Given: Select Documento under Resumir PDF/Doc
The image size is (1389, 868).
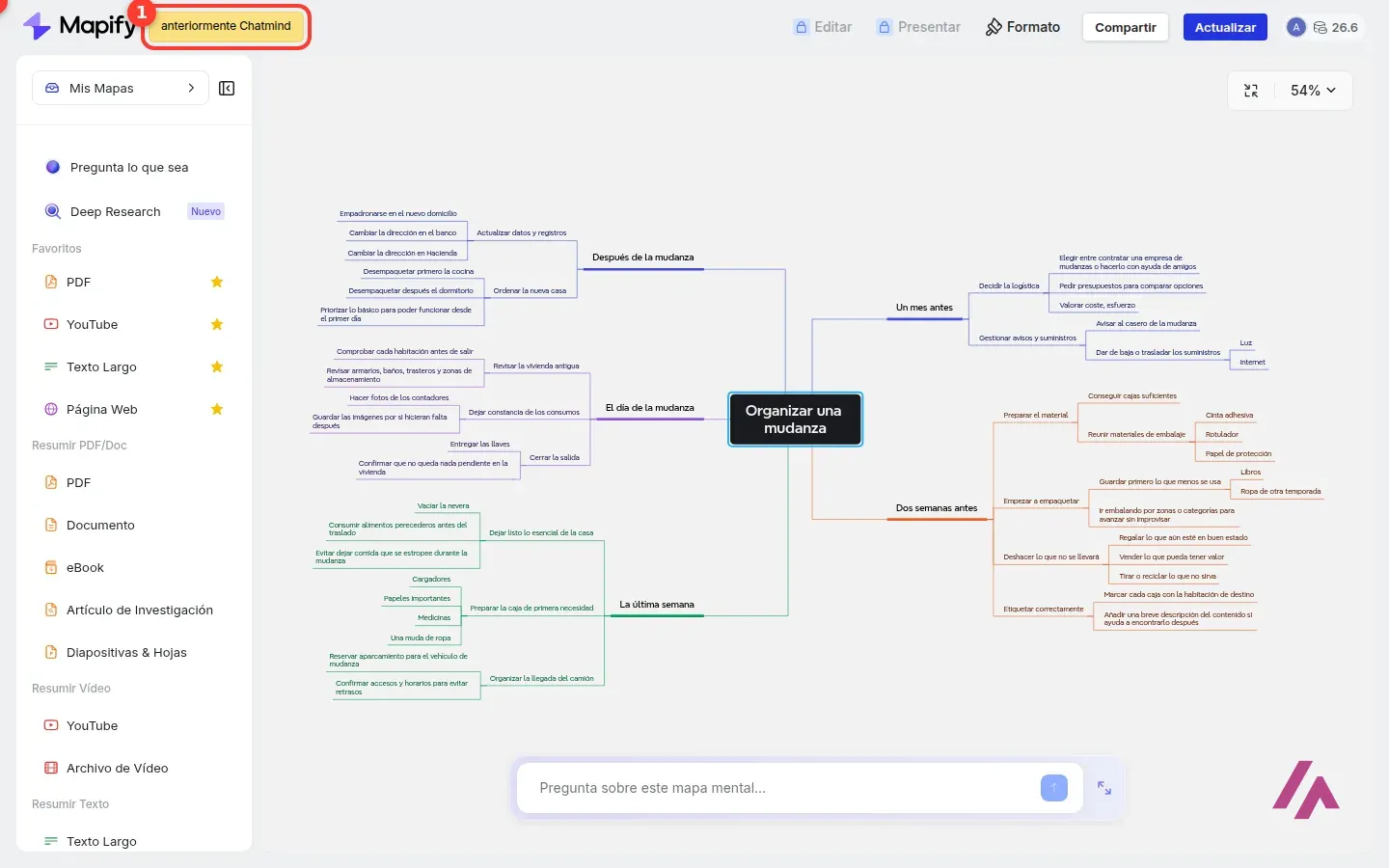Looking at the screenshot, I should click(100, 525).
